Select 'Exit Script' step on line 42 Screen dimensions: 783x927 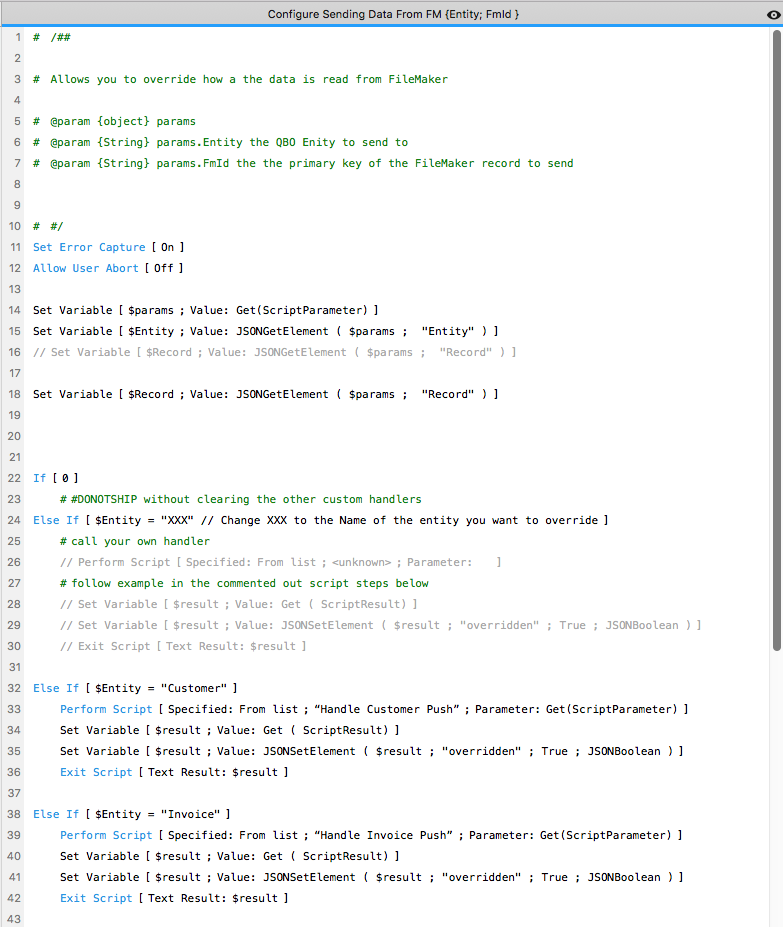click(174, 898)
